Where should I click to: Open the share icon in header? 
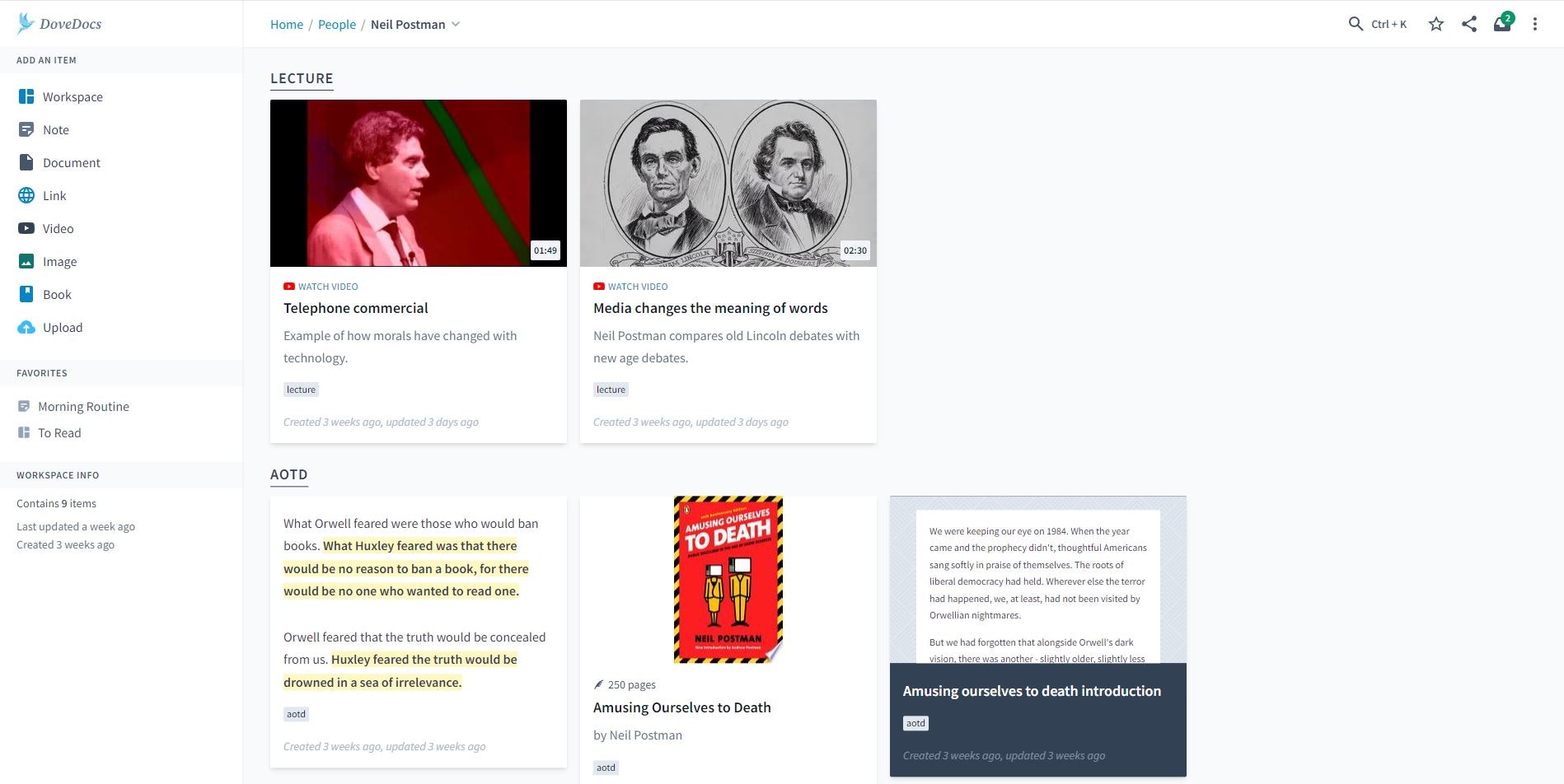tap(1469, 24)
